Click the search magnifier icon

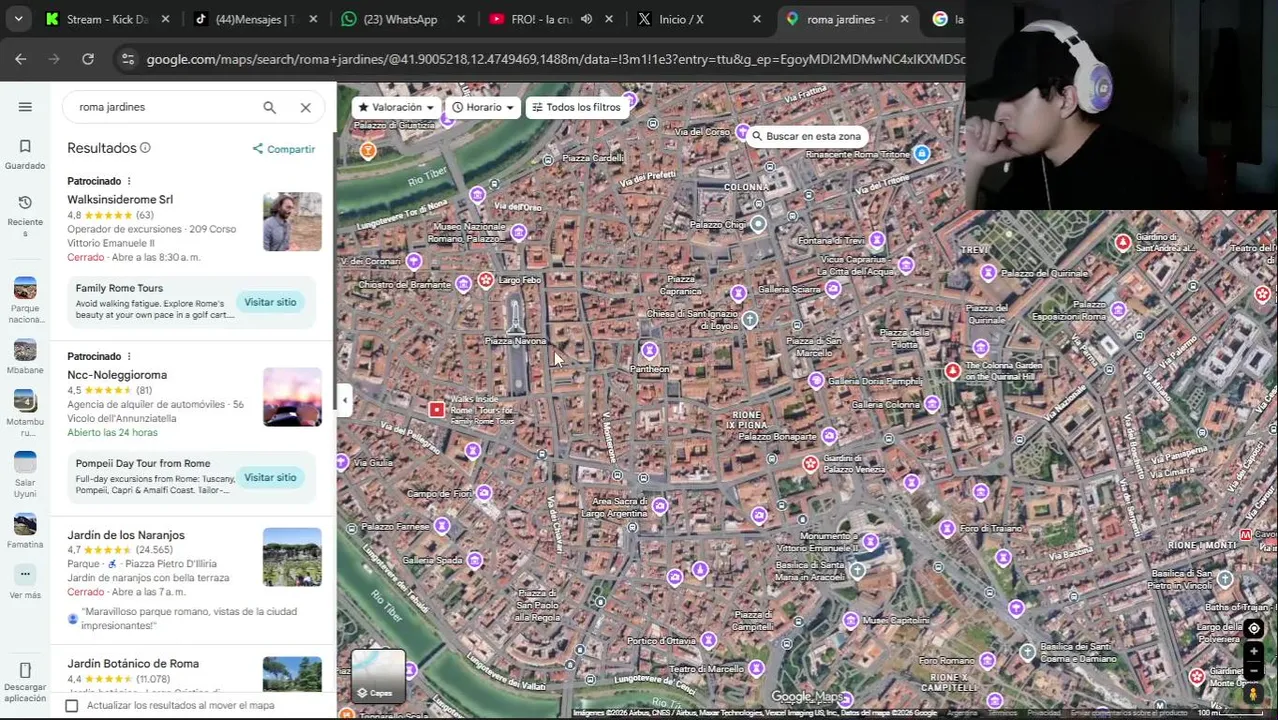pos(269,107)
